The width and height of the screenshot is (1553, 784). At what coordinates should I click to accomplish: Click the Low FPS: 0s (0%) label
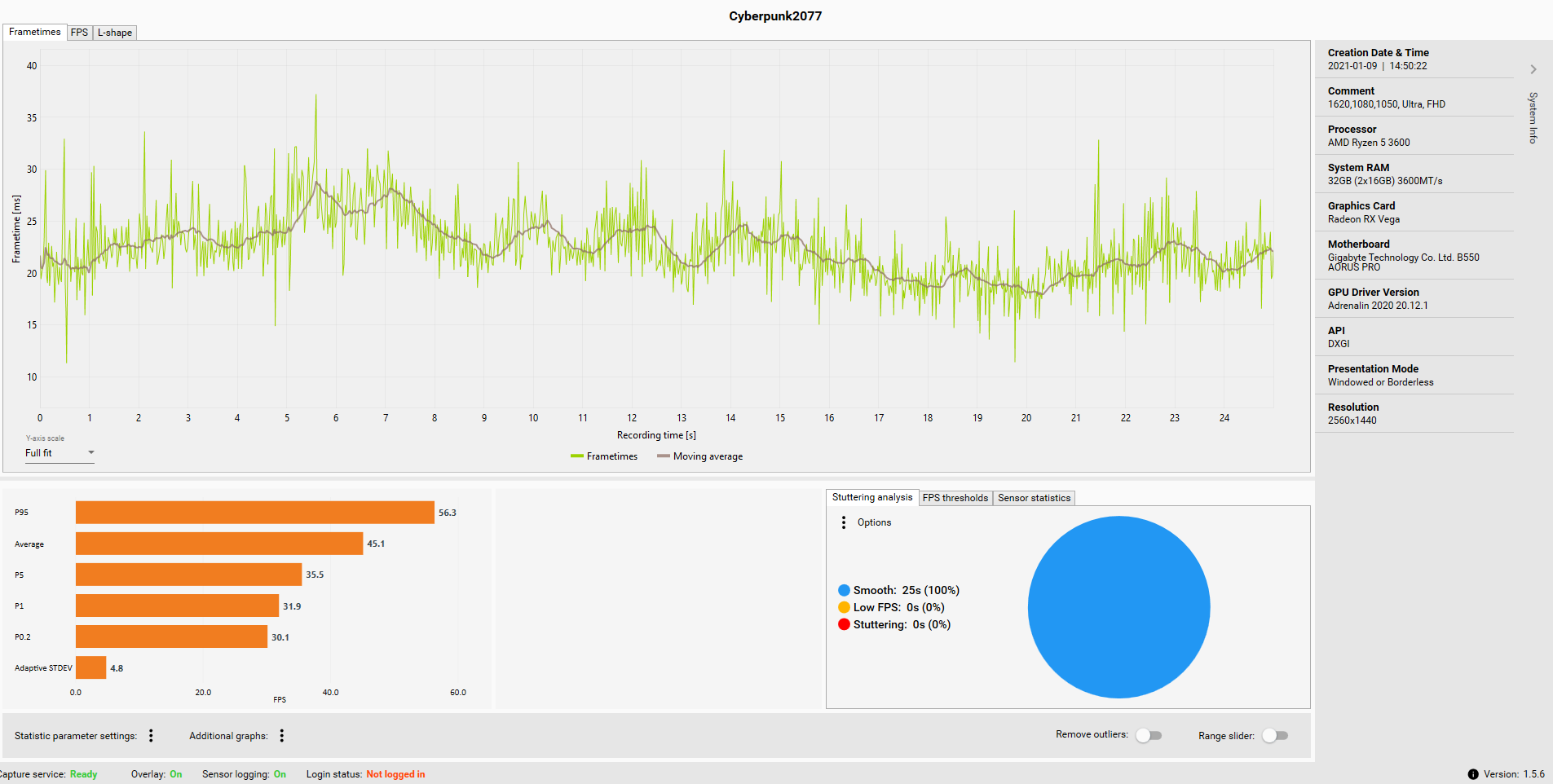tap(899, 607)
